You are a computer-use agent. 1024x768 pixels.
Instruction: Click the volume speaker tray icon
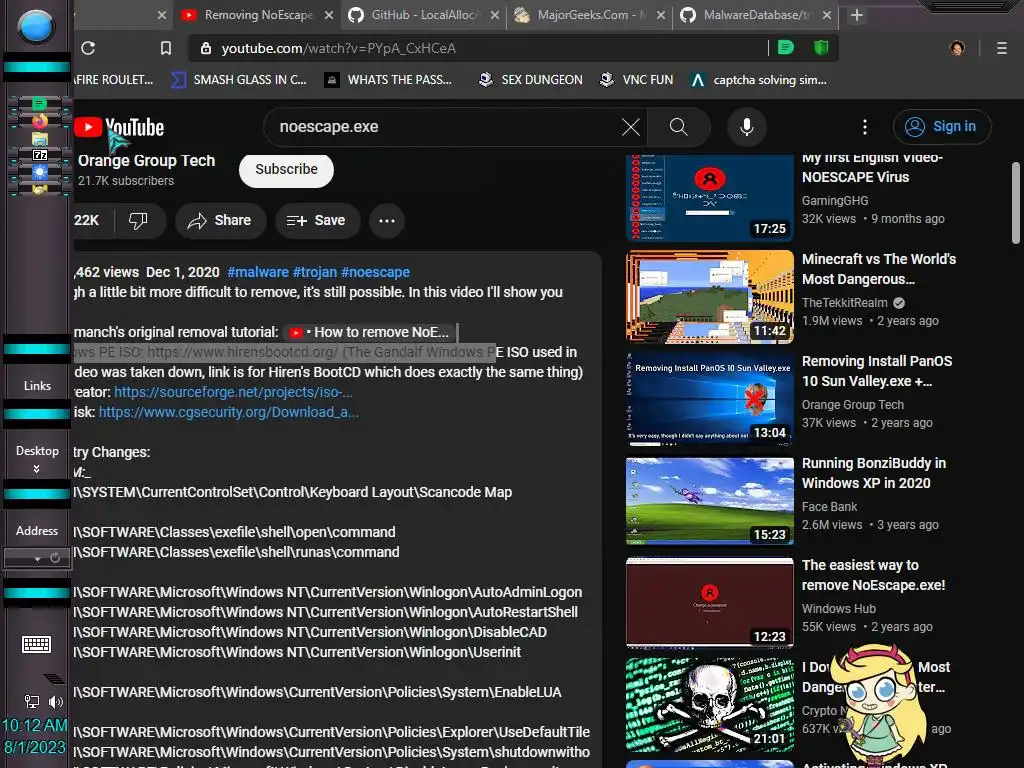(x=56, y=702)
